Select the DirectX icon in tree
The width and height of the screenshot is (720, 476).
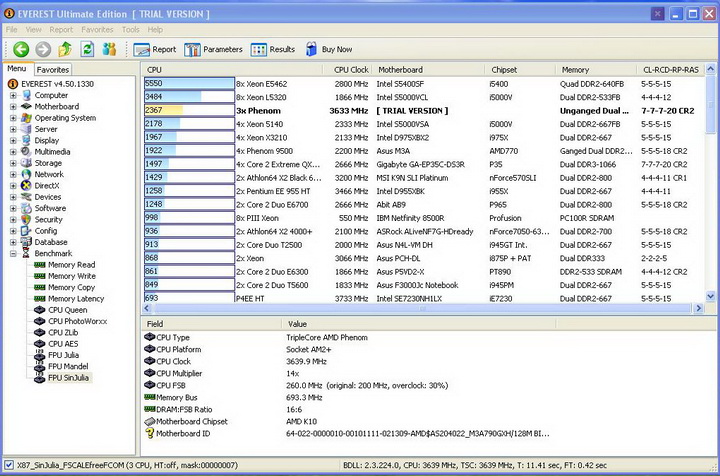coord(27,185)
